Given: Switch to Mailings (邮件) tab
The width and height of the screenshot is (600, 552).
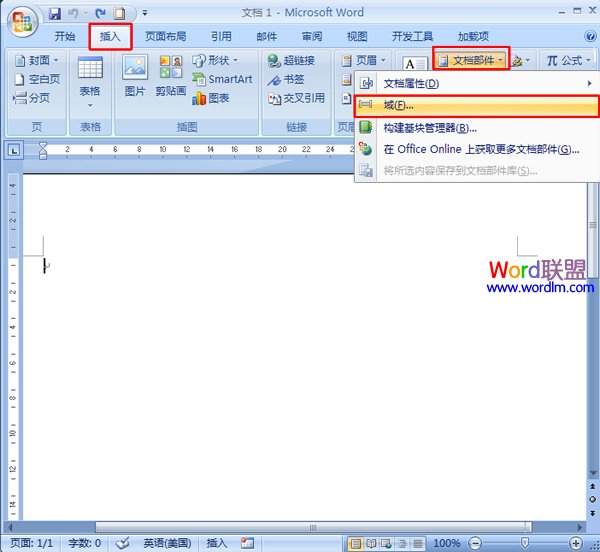Looking at the screenshot, I should (x=267, y=36).
